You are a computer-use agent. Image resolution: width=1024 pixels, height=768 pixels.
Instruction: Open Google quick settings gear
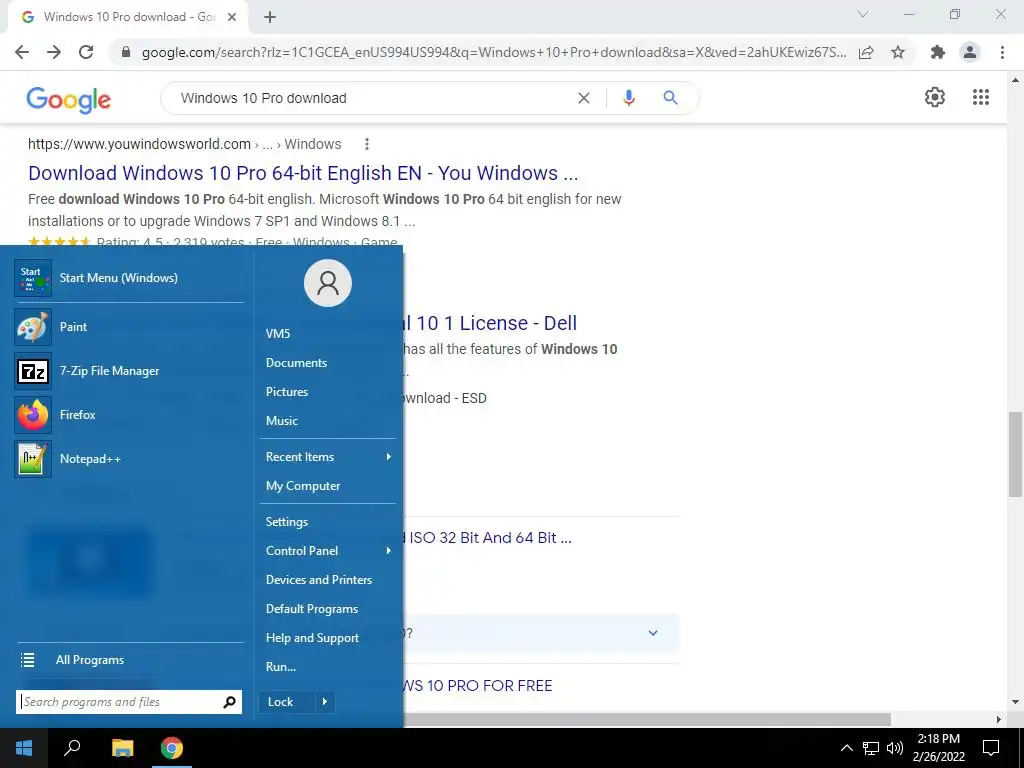(x=935, y=97)
